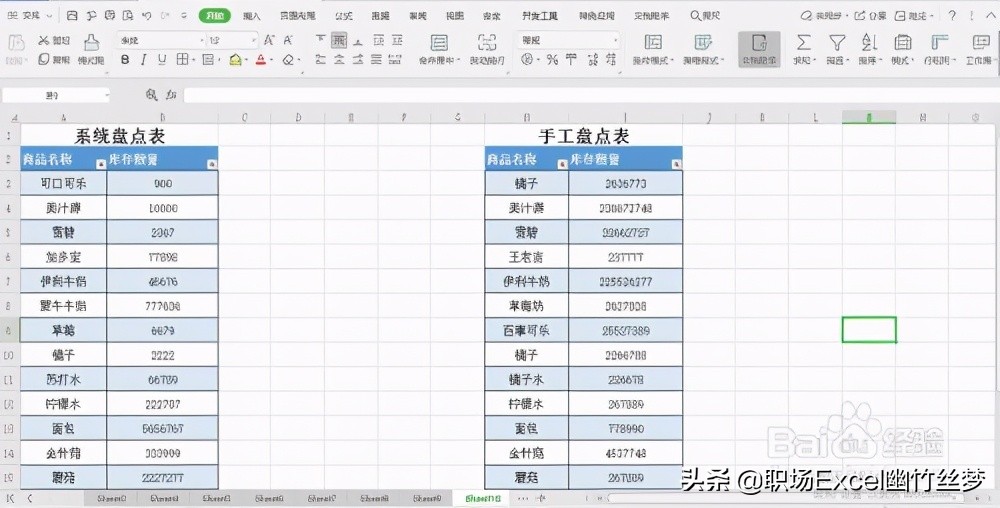This screenshot has width=1000, height=508.
Task: Click into the formula bar input
Action: point(590,95)
